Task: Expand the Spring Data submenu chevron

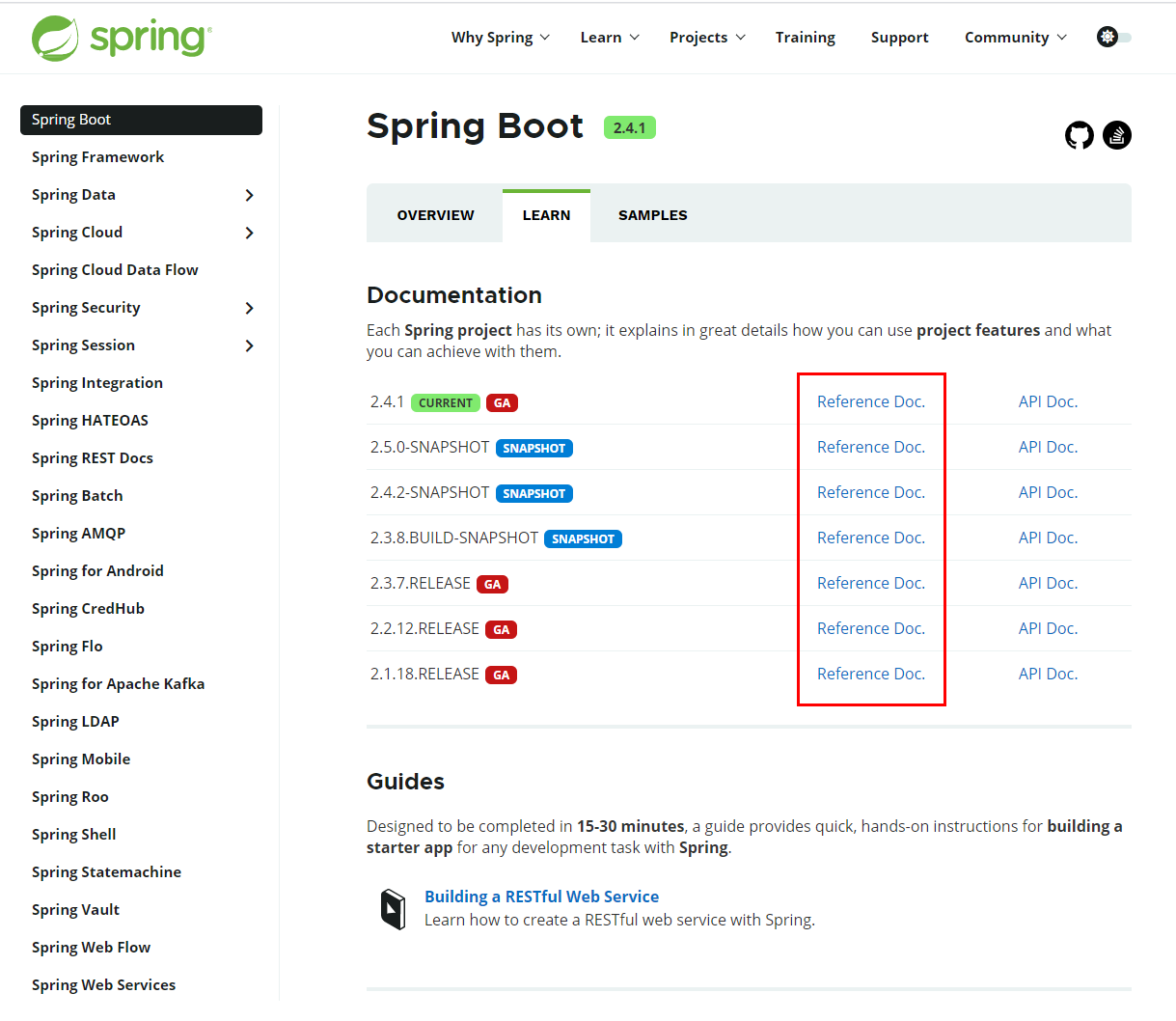Action: pyautogui.click(x=249, y=195)
